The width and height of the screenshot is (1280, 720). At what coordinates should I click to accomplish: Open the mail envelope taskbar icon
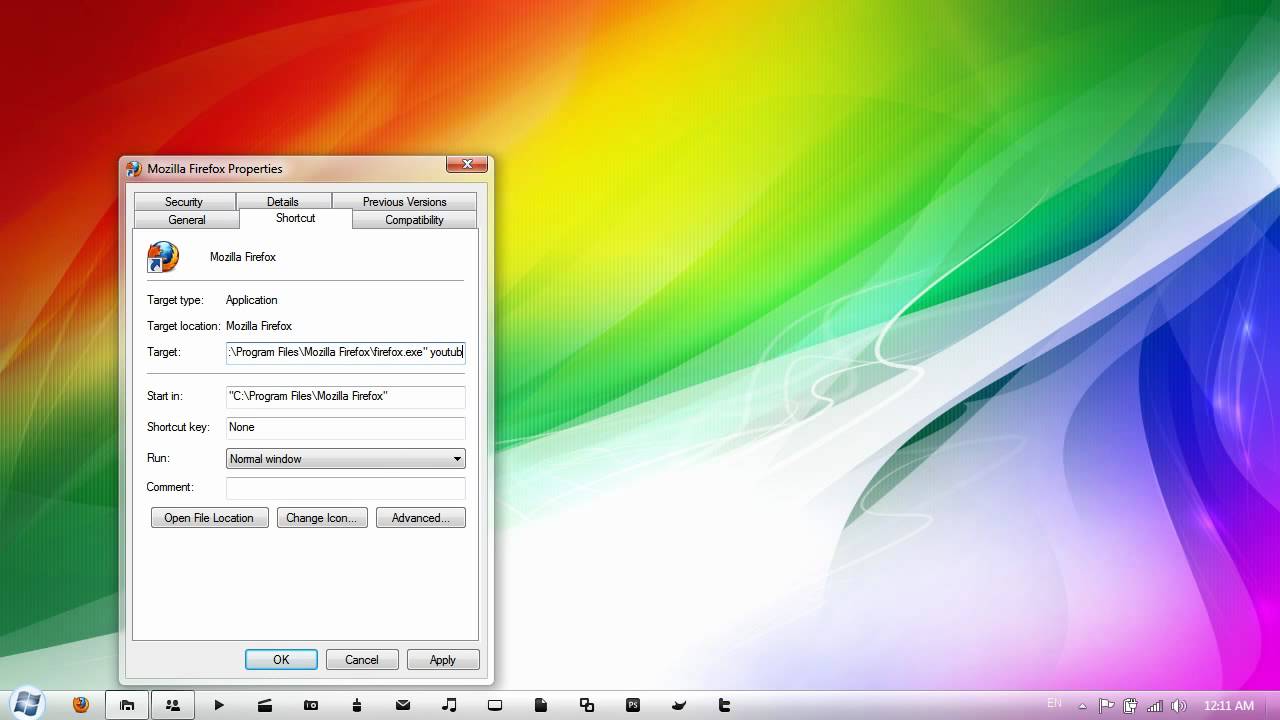(x=403, y=705)
